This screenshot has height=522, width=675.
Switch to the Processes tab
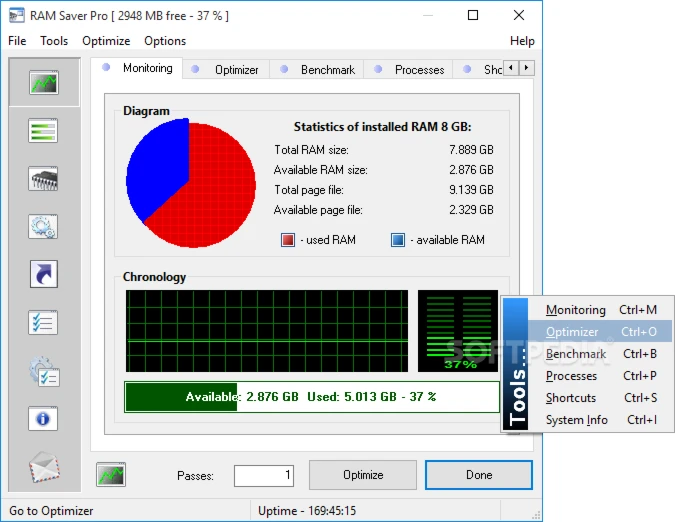[x=419, y=70]
